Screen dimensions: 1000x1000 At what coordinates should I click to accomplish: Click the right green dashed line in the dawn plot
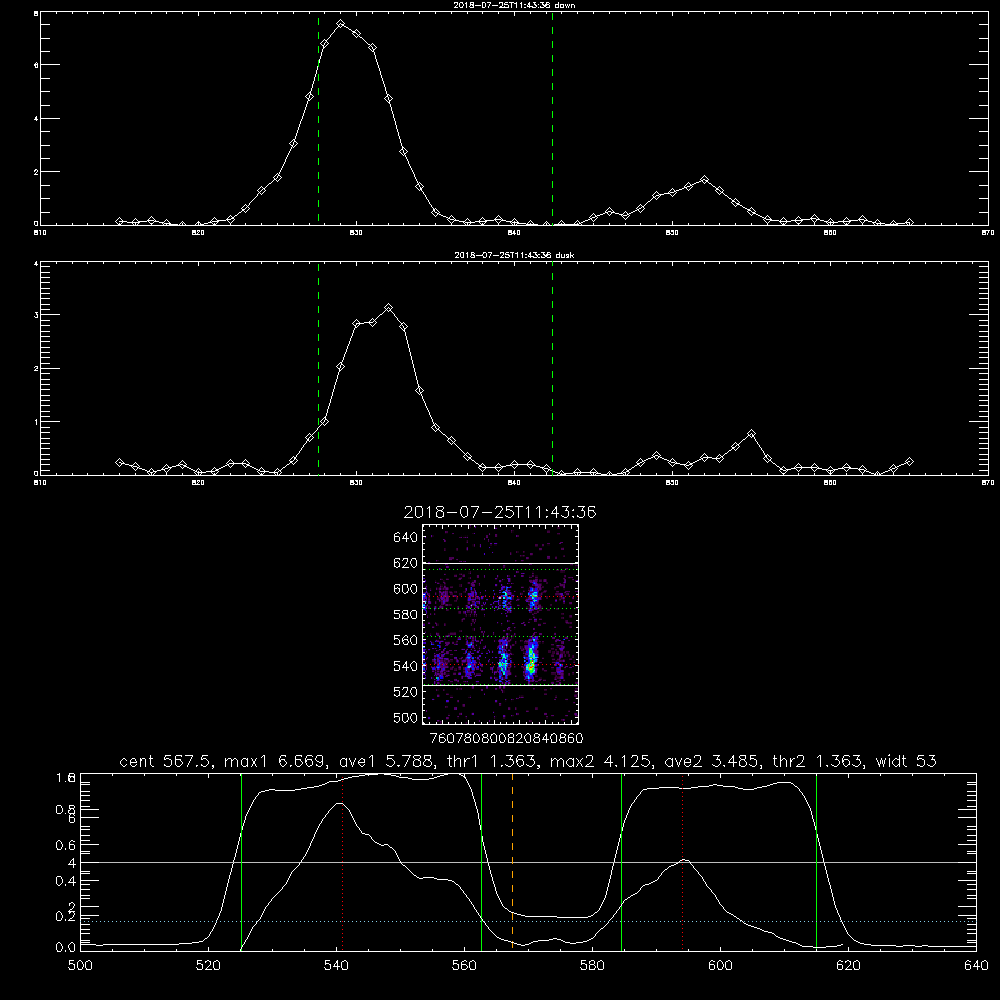point(552,118)
